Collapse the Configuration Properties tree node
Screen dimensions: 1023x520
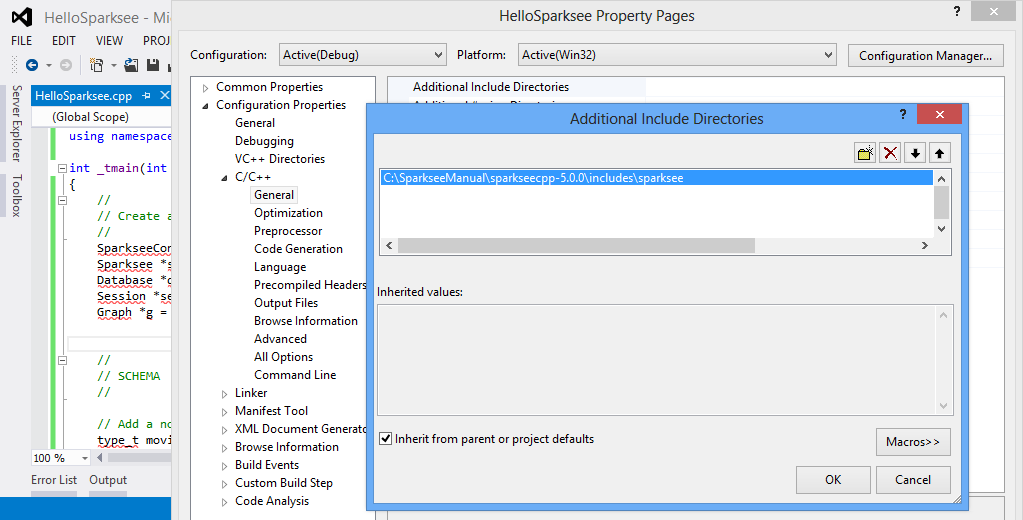[x=206, y=105]
